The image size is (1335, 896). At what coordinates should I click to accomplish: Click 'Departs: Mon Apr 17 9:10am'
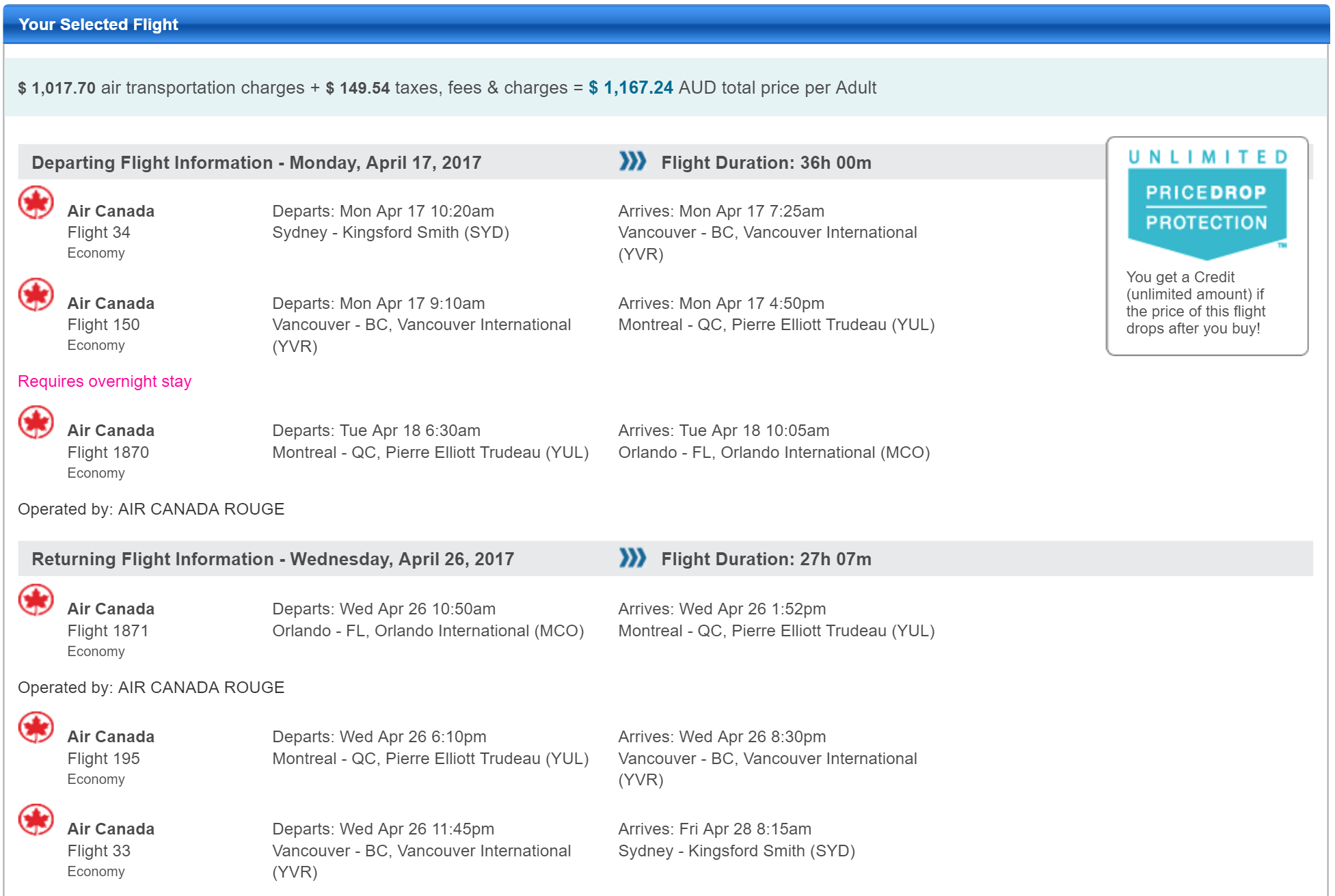379,303
